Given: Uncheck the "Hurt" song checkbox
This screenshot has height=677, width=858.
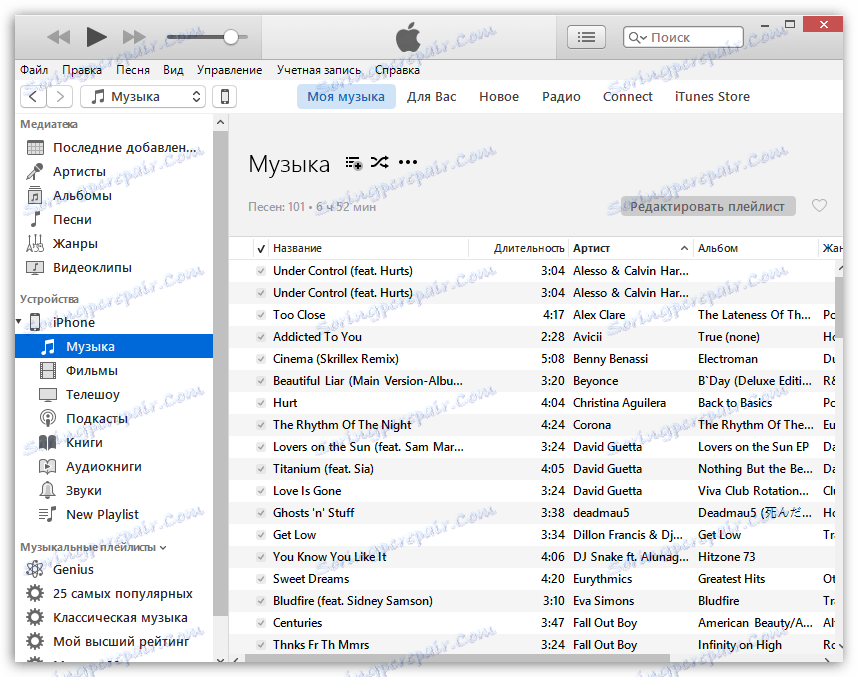Looking at the screenshot, I should [261, 403].
